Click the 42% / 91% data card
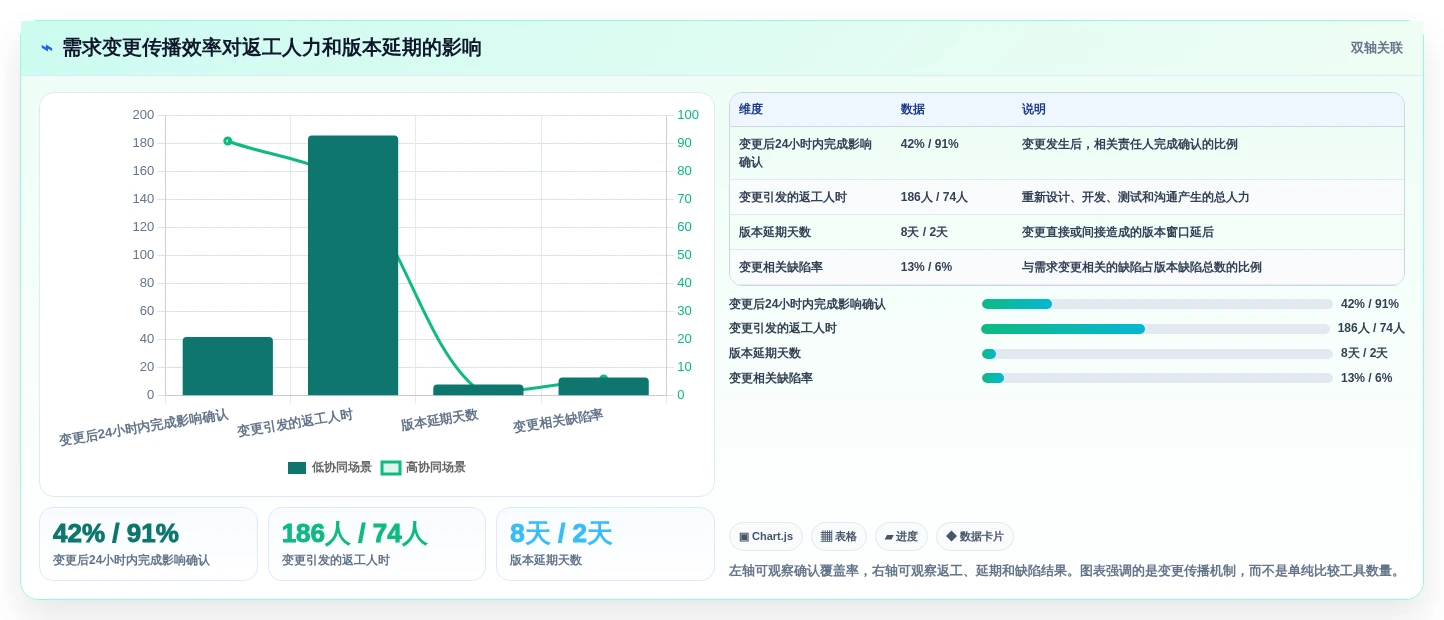This screenshot has height=620, width=1444. pos(148,544)
